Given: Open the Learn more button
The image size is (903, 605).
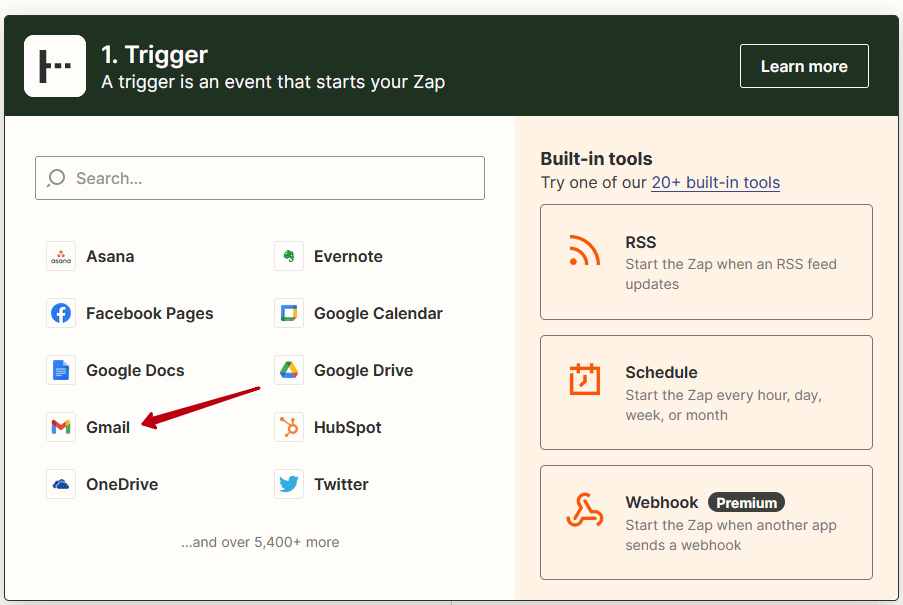Looking at the screenshot, I should pos(804,66).
